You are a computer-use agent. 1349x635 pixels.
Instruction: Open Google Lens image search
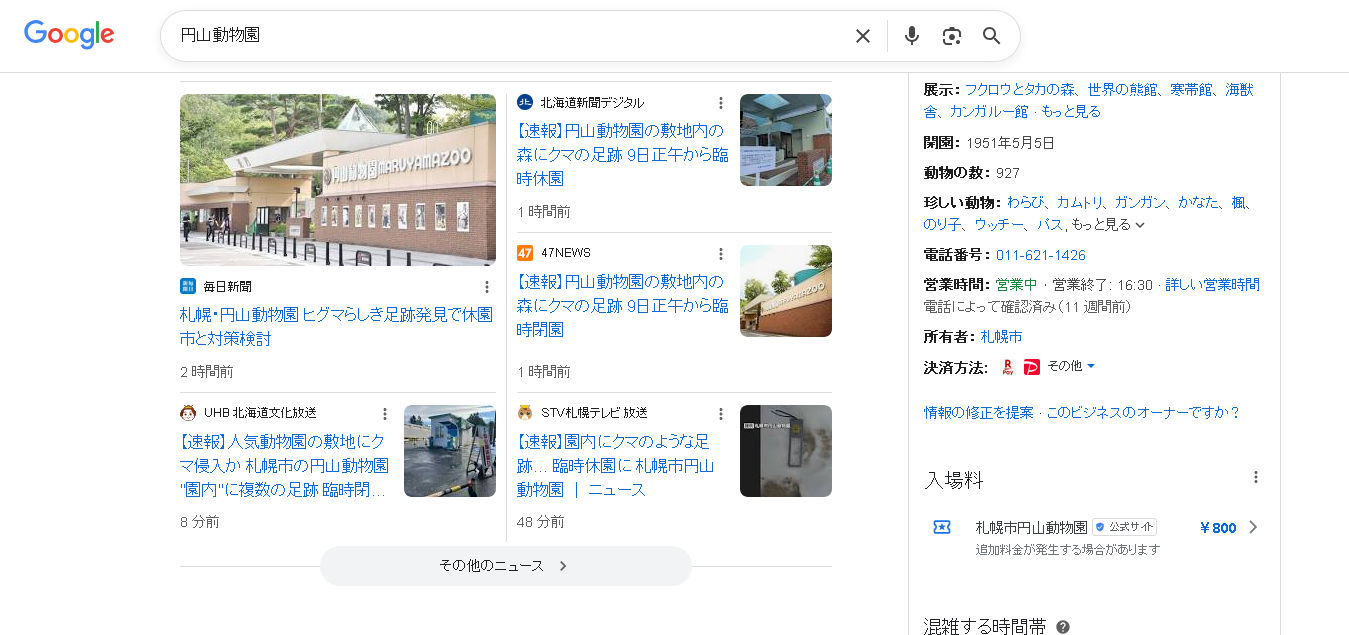951,36
